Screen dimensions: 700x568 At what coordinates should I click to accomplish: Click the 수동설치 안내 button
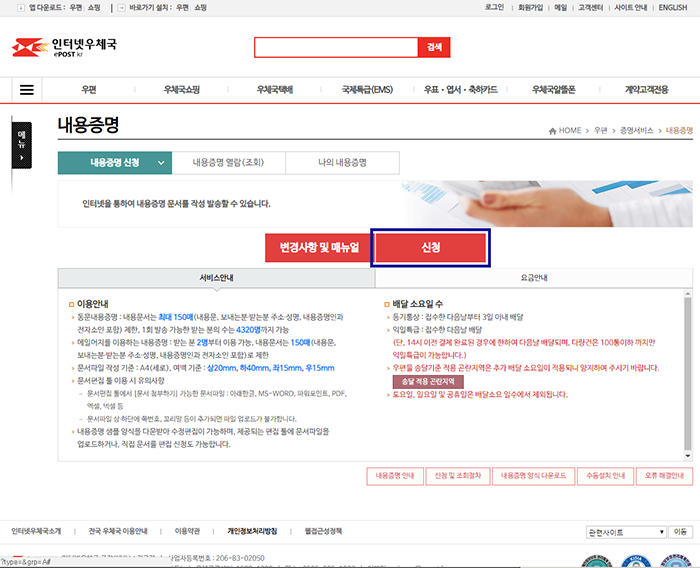[x=605, y=476]
